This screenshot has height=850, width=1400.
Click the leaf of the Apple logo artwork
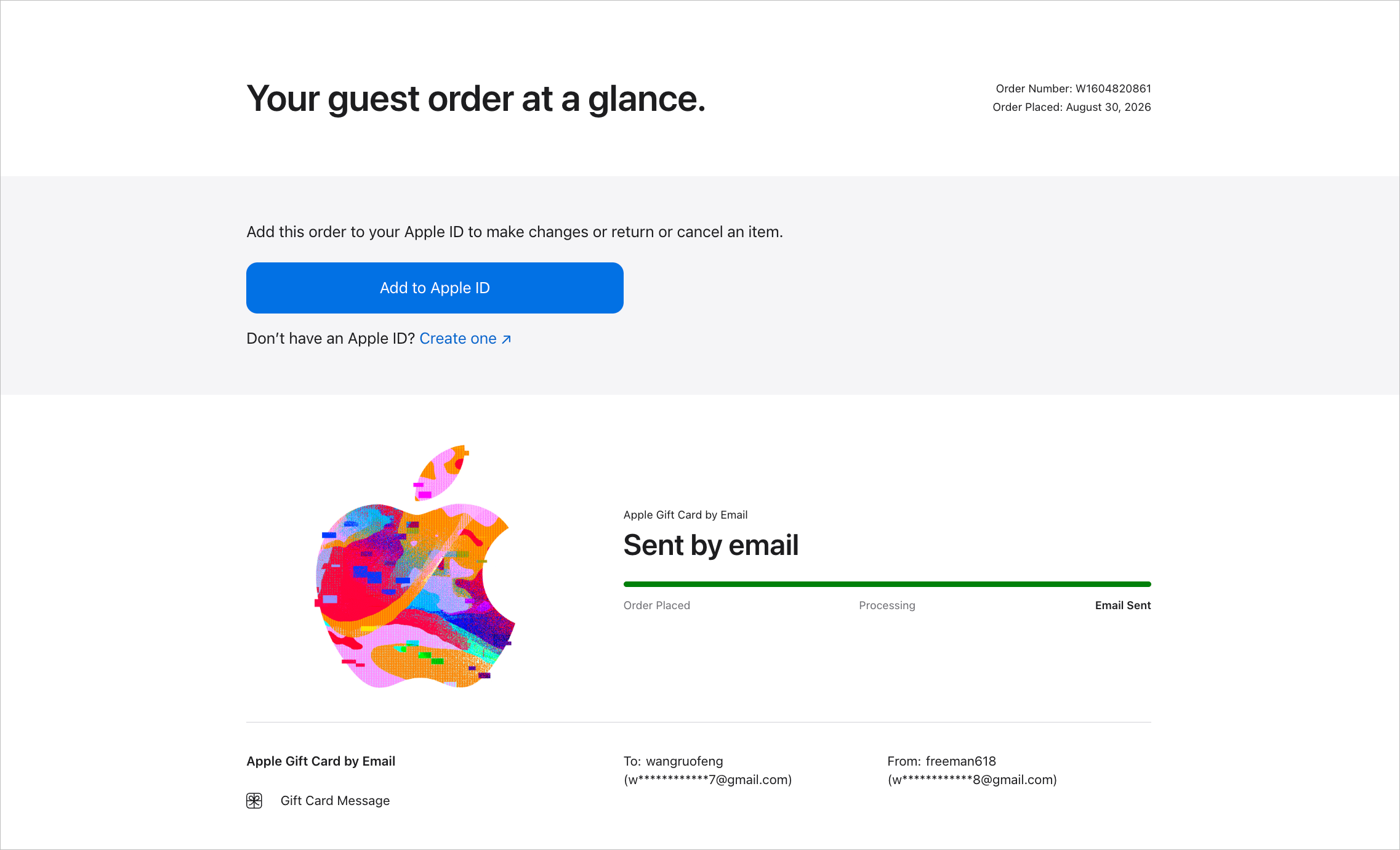click(x=440, y=472)
